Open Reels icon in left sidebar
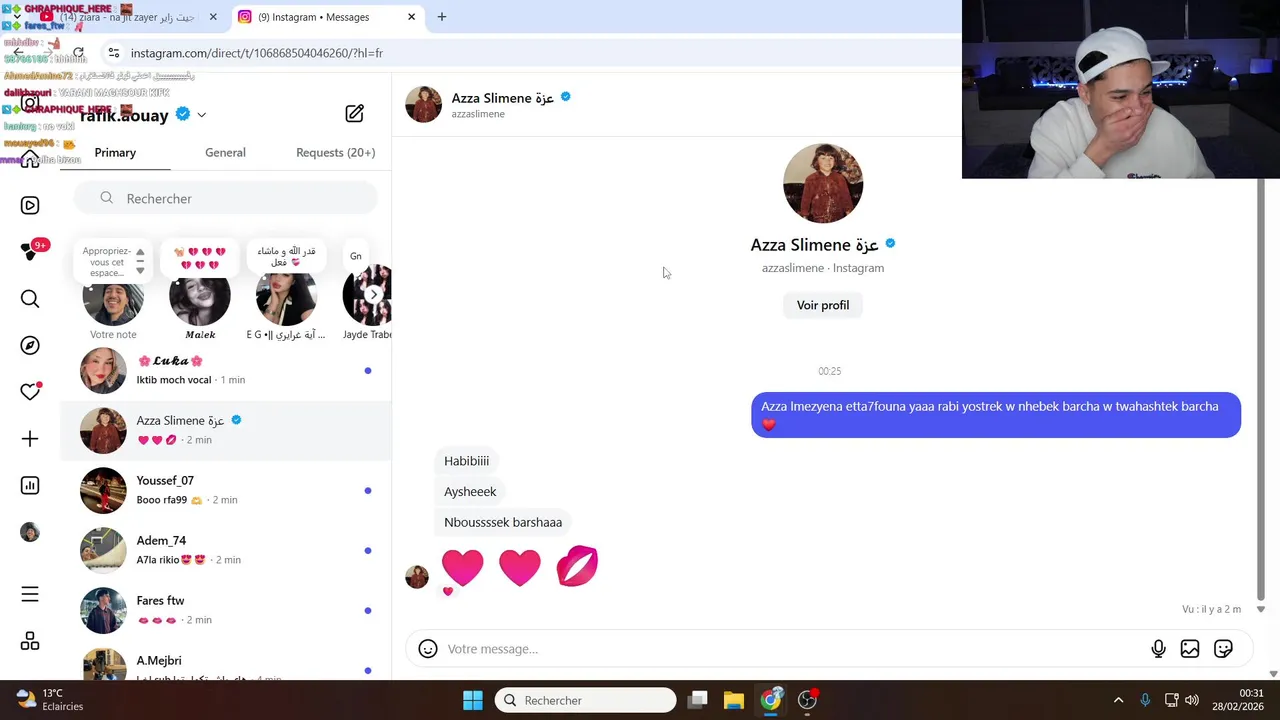This screenshot has width=1280, height=720. click(x=30, y=205)
